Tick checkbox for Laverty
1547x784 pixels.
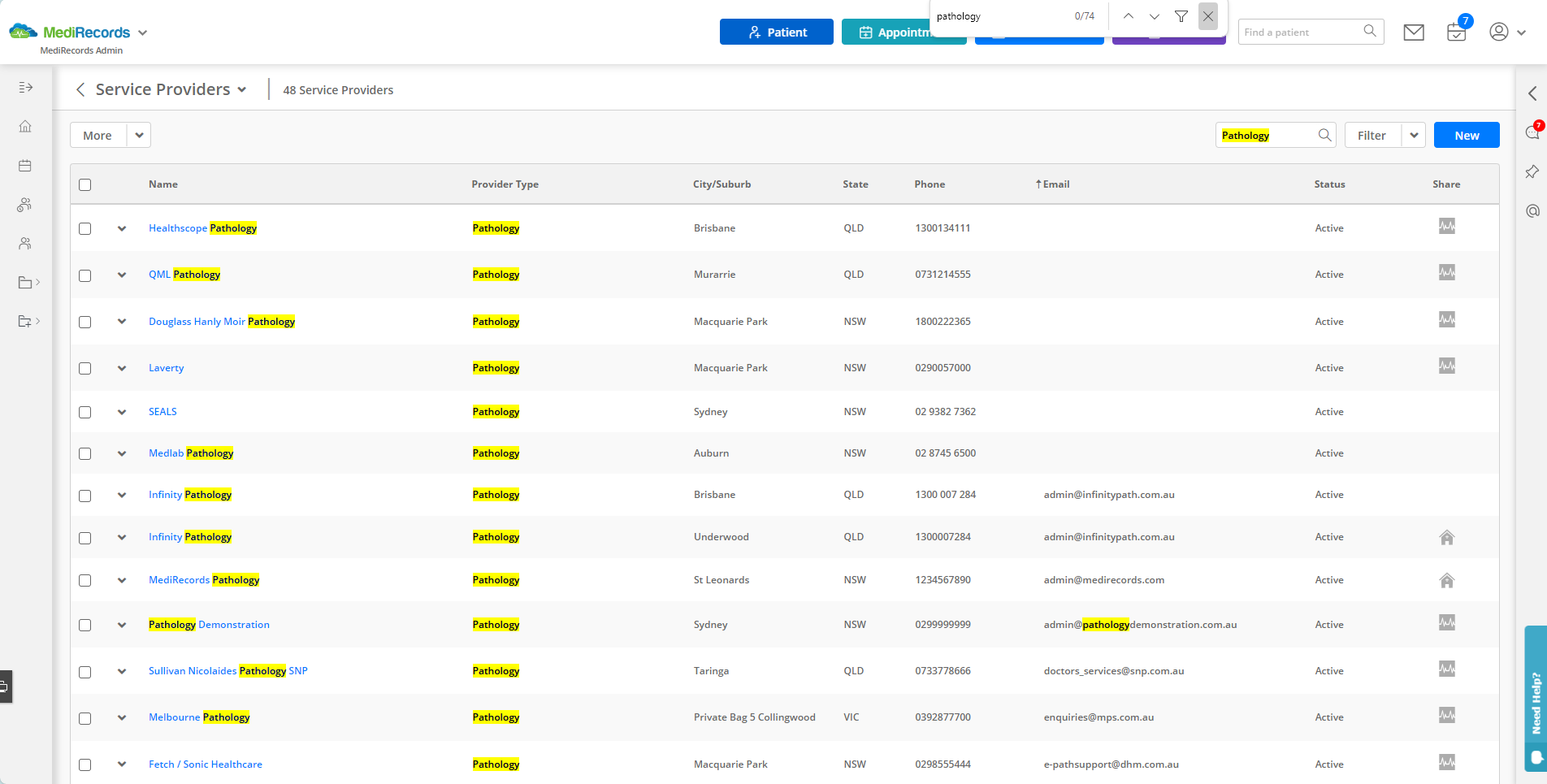point(85,368)
